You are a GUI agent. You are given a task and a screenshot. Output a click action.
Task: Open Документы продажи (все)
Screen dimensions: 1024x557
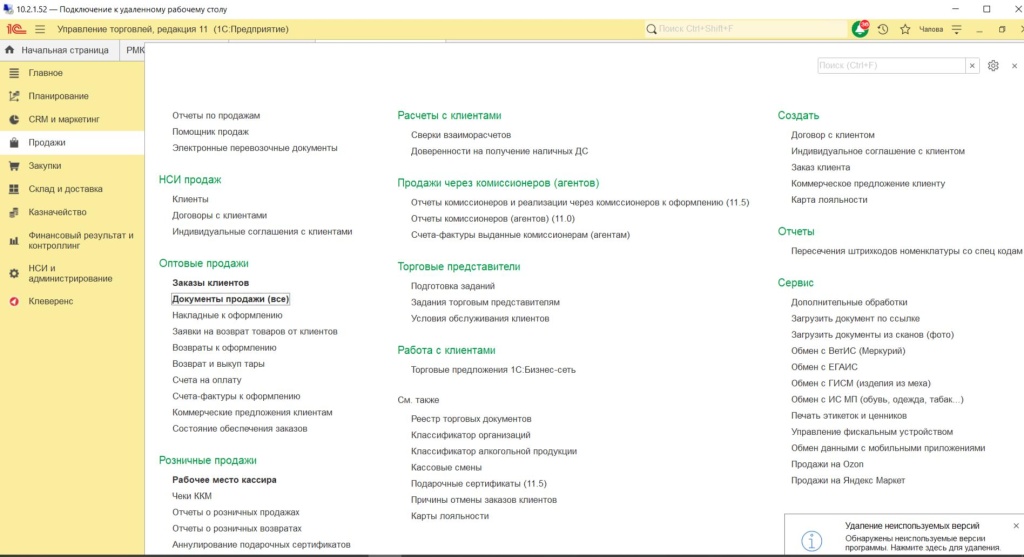(230, 299)
